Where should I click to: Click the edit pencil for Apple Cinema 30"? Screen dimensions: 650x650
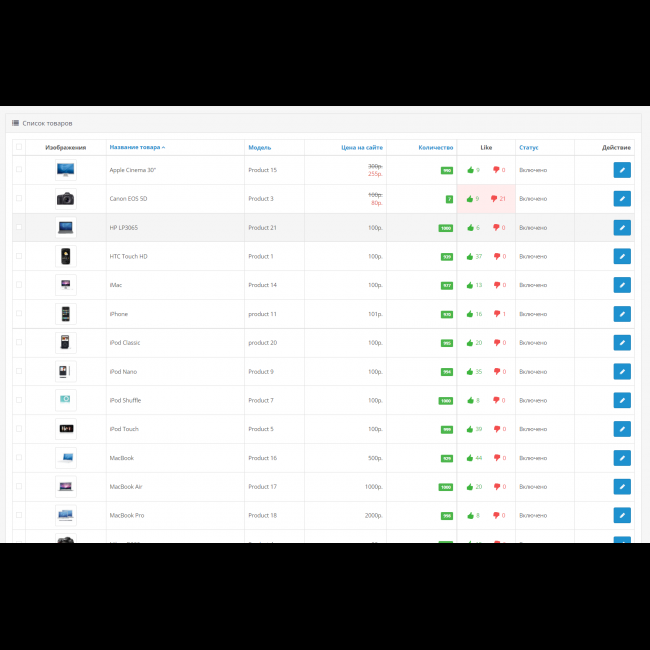click(622, 170)
